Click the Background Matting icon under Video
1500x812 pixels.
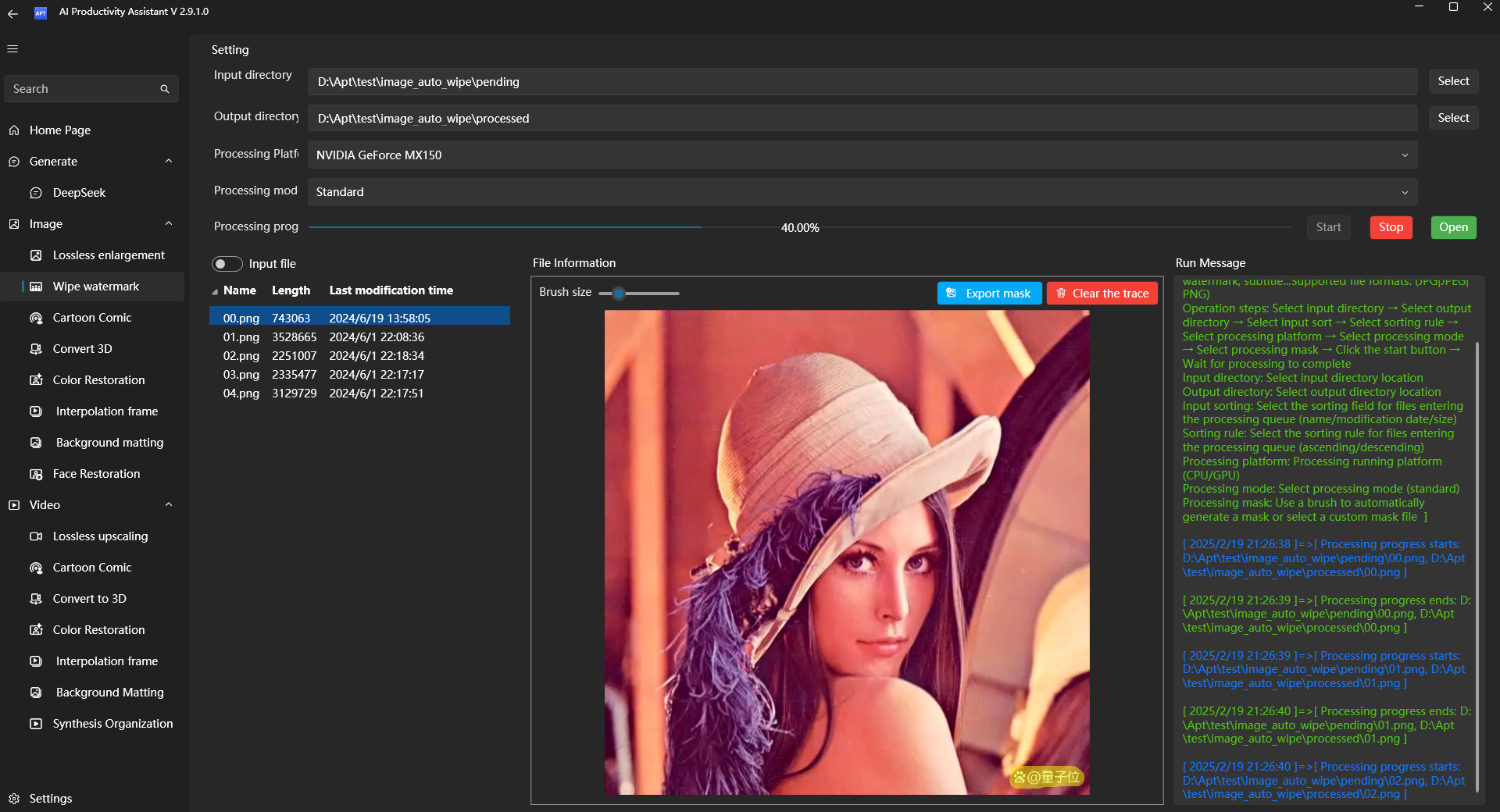point(36,693)
